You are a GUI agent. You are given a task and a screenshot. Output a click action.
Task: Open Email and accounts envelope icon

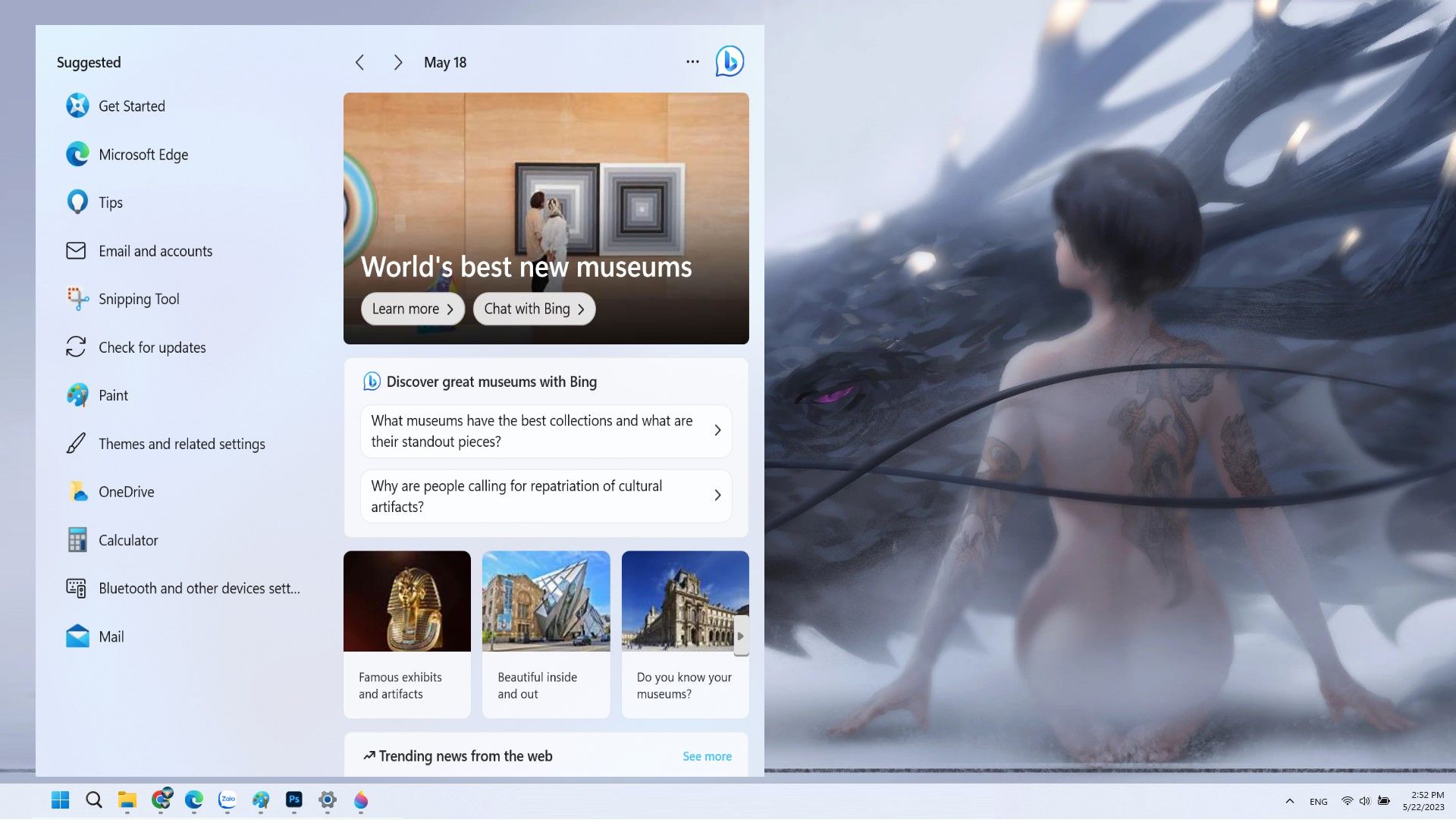pyautogui.click(x=76, y=251)
